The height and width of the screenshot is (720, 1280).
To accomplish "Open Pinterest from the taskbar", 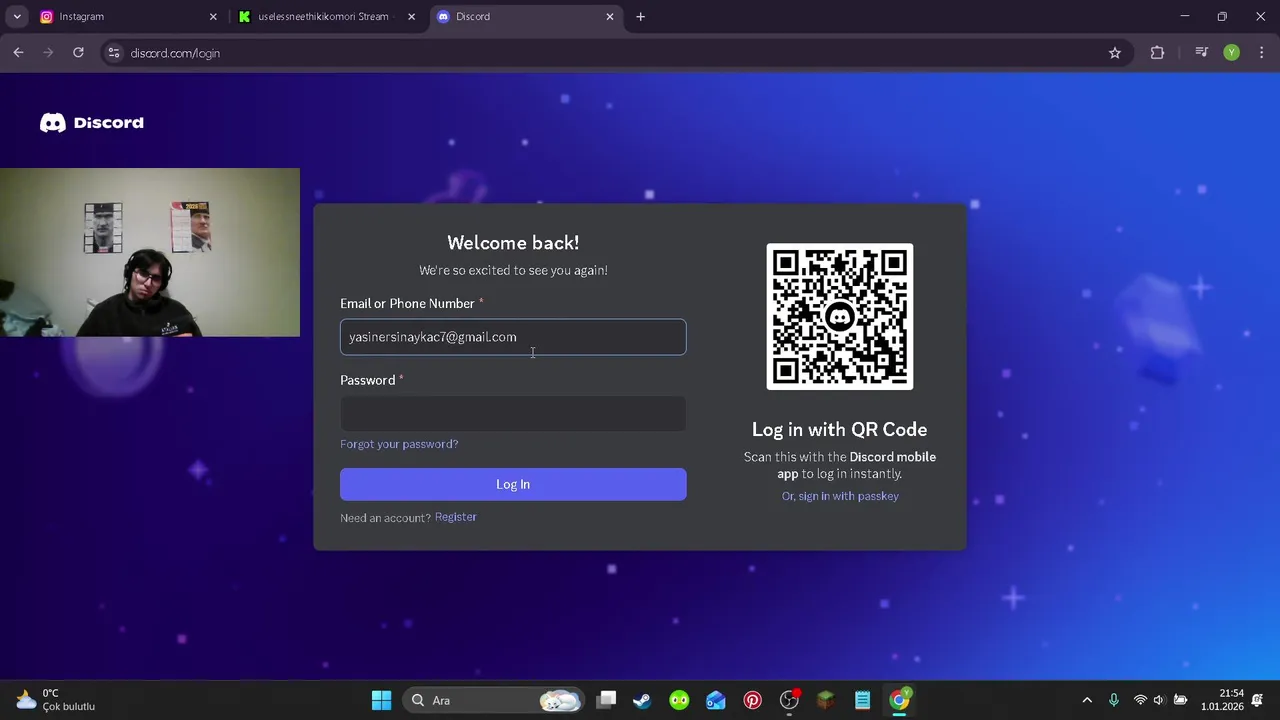I will click(753, 700).
